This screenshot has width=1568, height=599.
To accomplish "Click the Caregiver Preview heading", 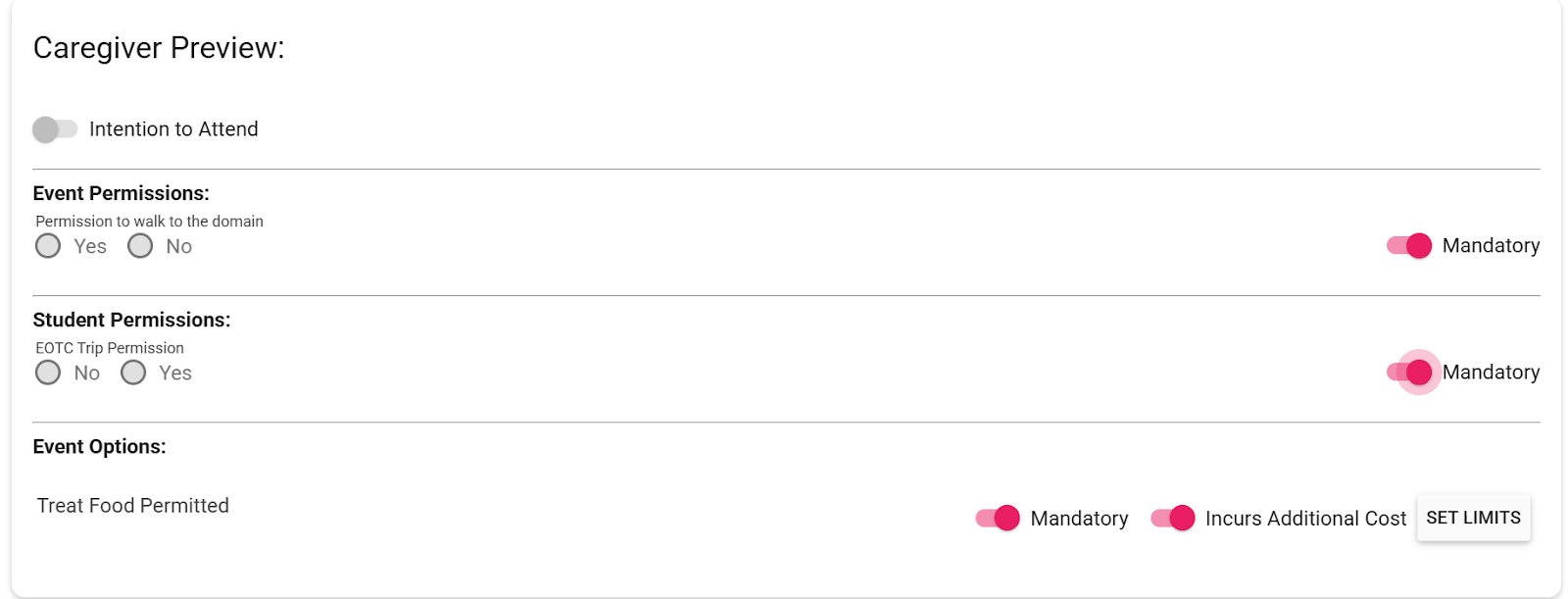I will tap(159, 48).
